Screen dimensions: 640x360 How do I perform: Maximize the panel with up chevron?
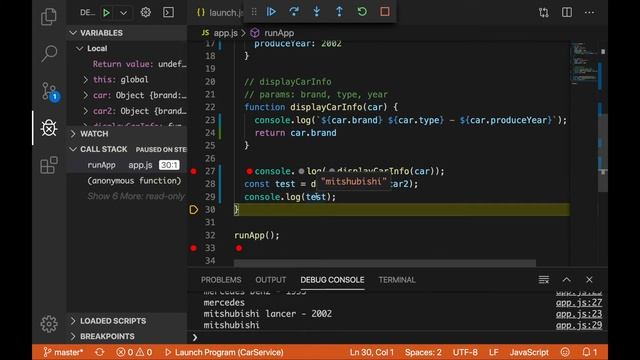[x=567, y=280]
